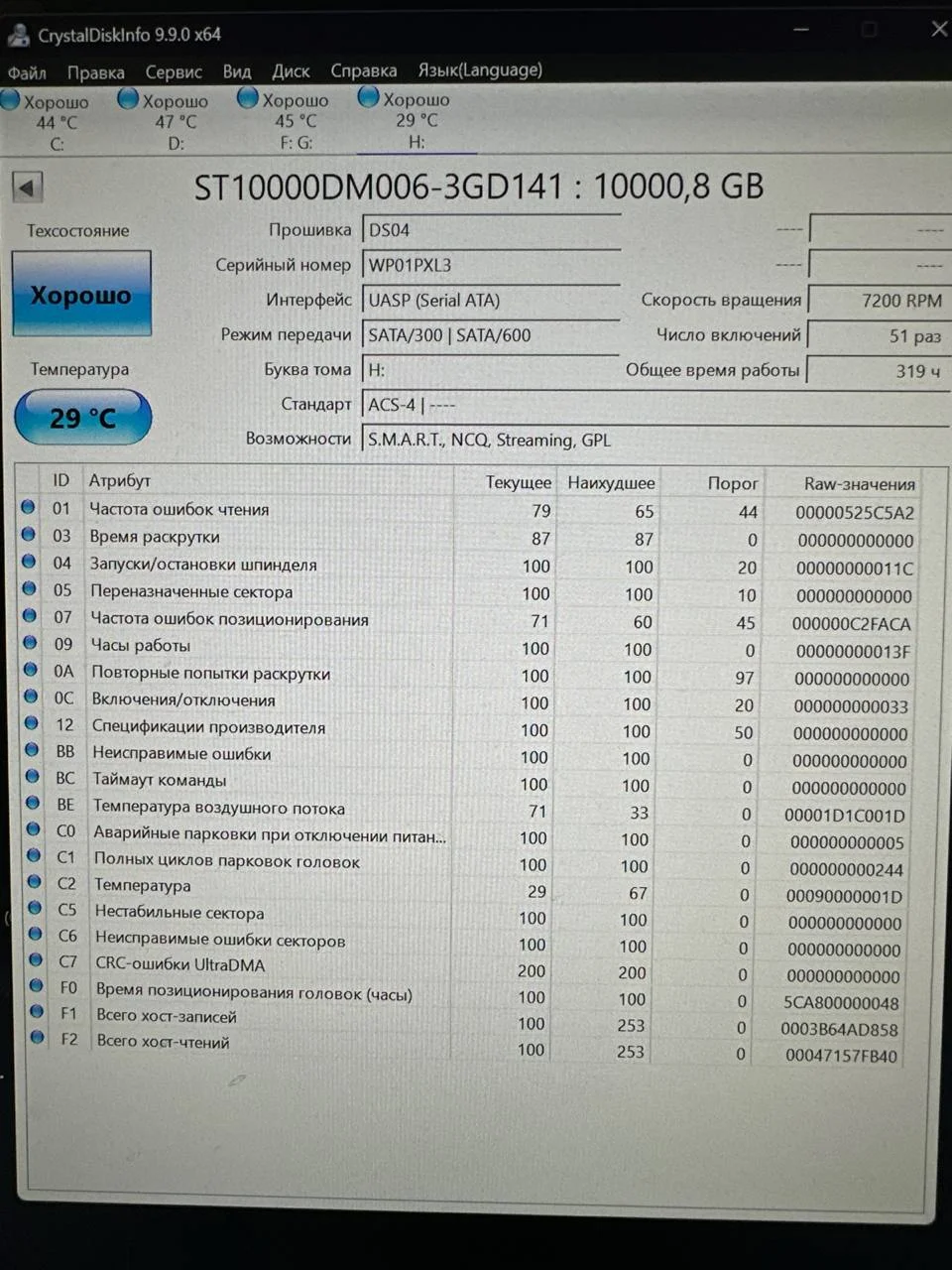Viewport: 952px width, 1270px height.
Task: Open the Файл menu
Action: [x=27, y=72]
